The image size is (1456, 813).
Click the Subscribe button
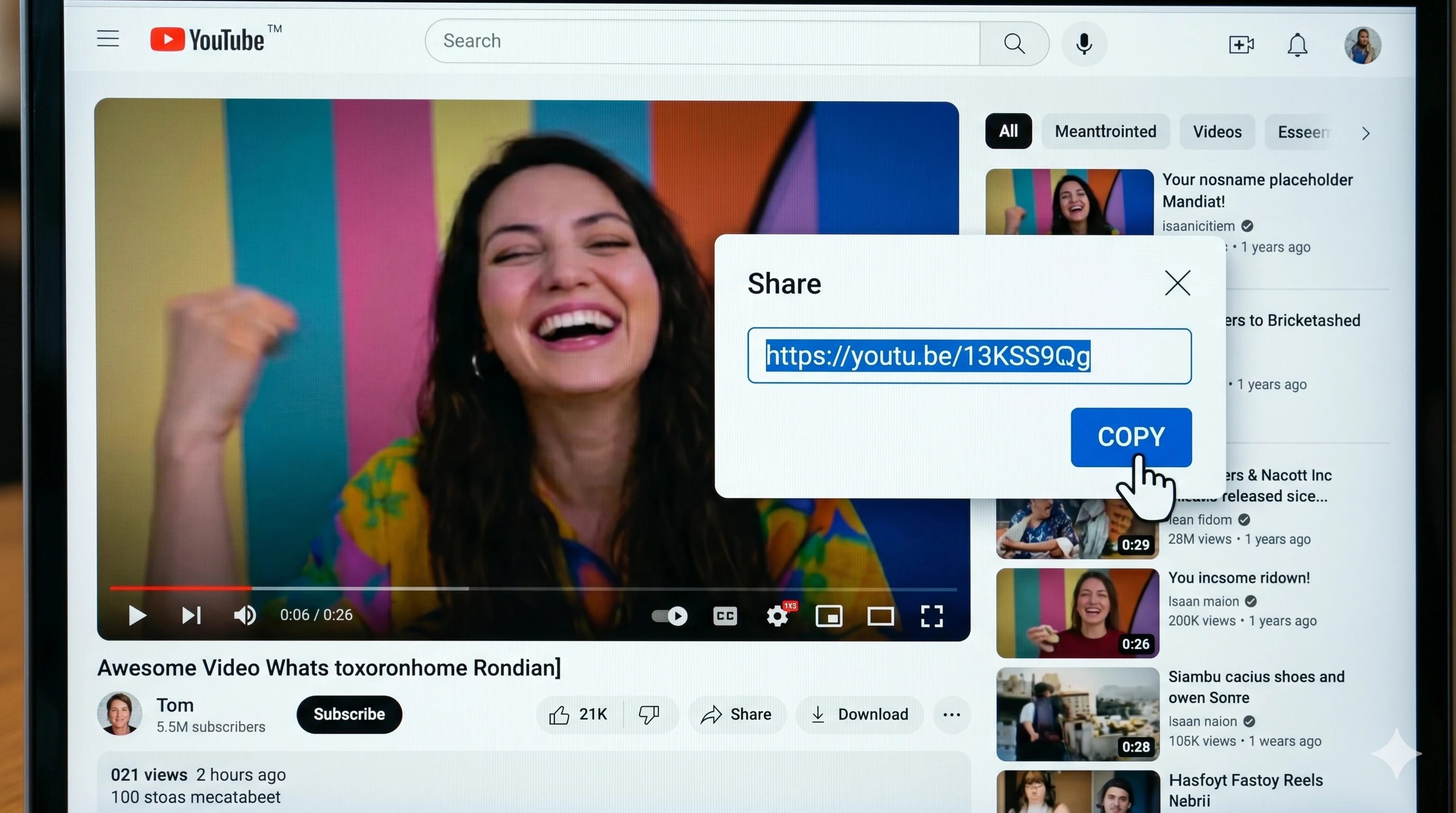(349, 714)
